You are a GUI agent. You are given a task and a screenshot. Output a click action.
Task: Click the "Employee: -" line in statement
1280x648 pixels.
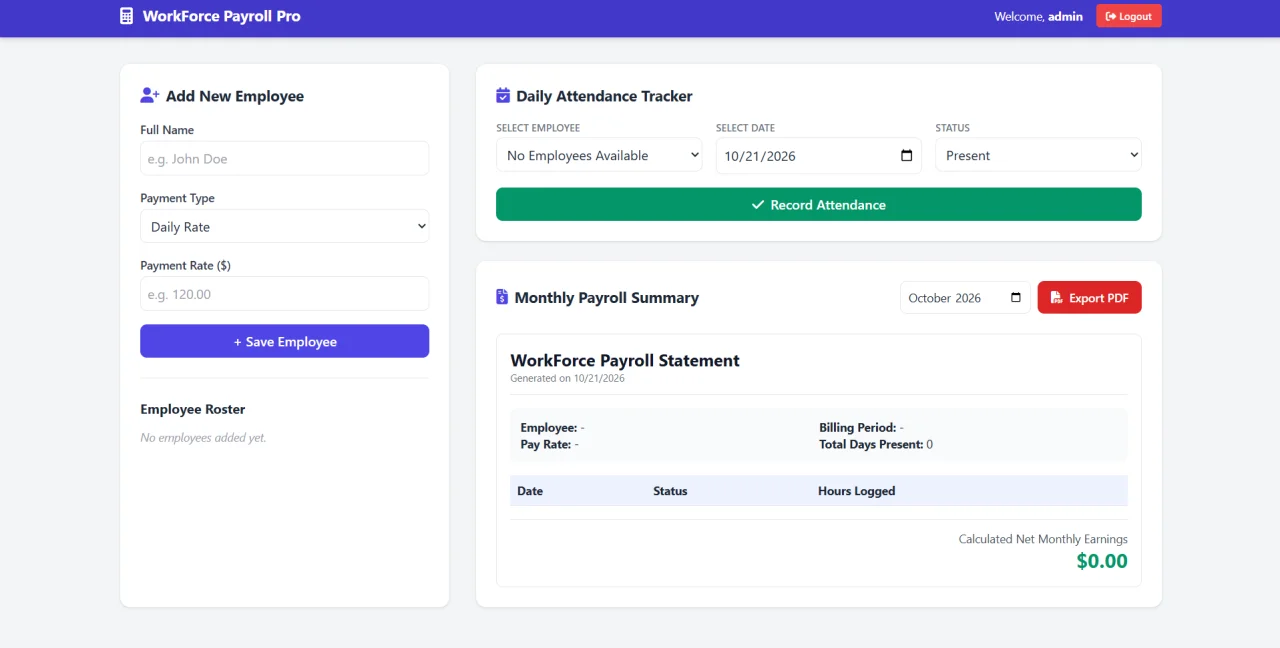[x=552, y=428]
